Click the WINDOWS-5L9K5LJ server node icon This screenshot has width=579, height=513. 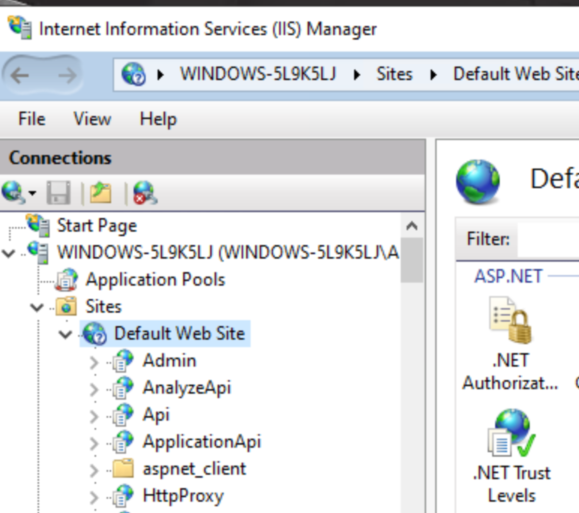click(38, 253)
